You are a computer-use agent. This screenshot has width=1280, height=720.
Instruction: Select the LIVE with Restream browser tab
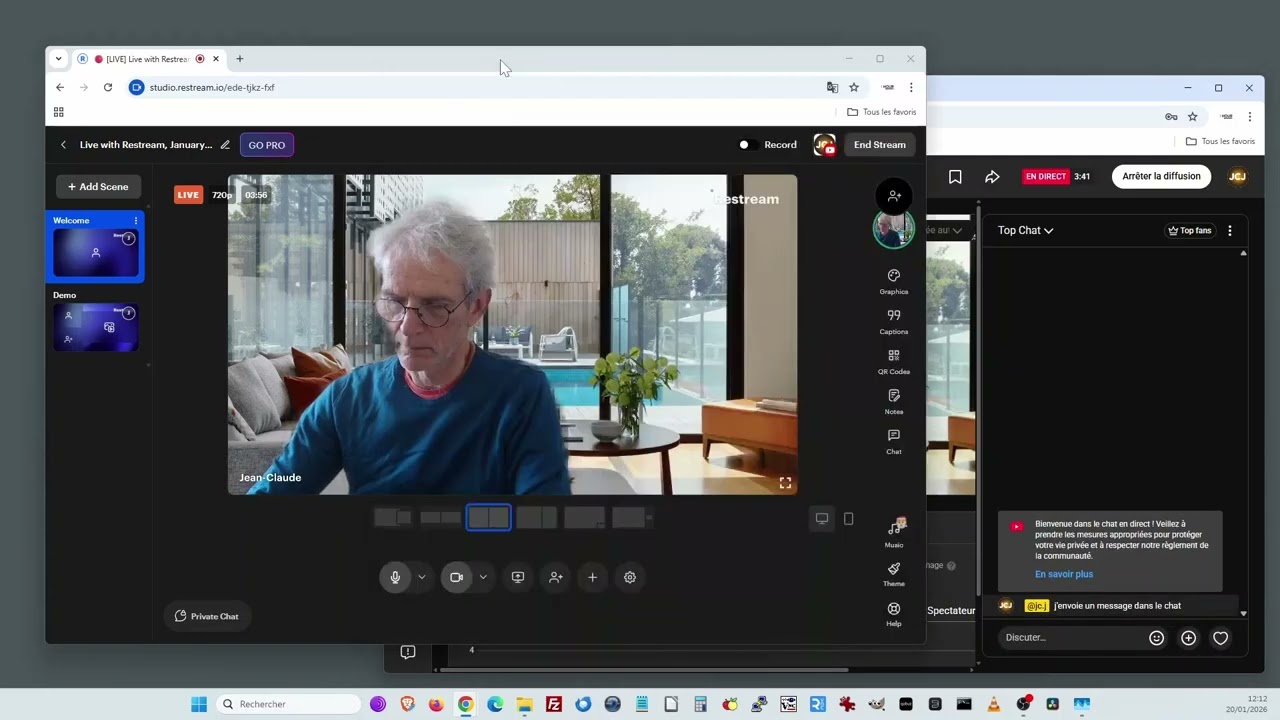click(148, 59)
